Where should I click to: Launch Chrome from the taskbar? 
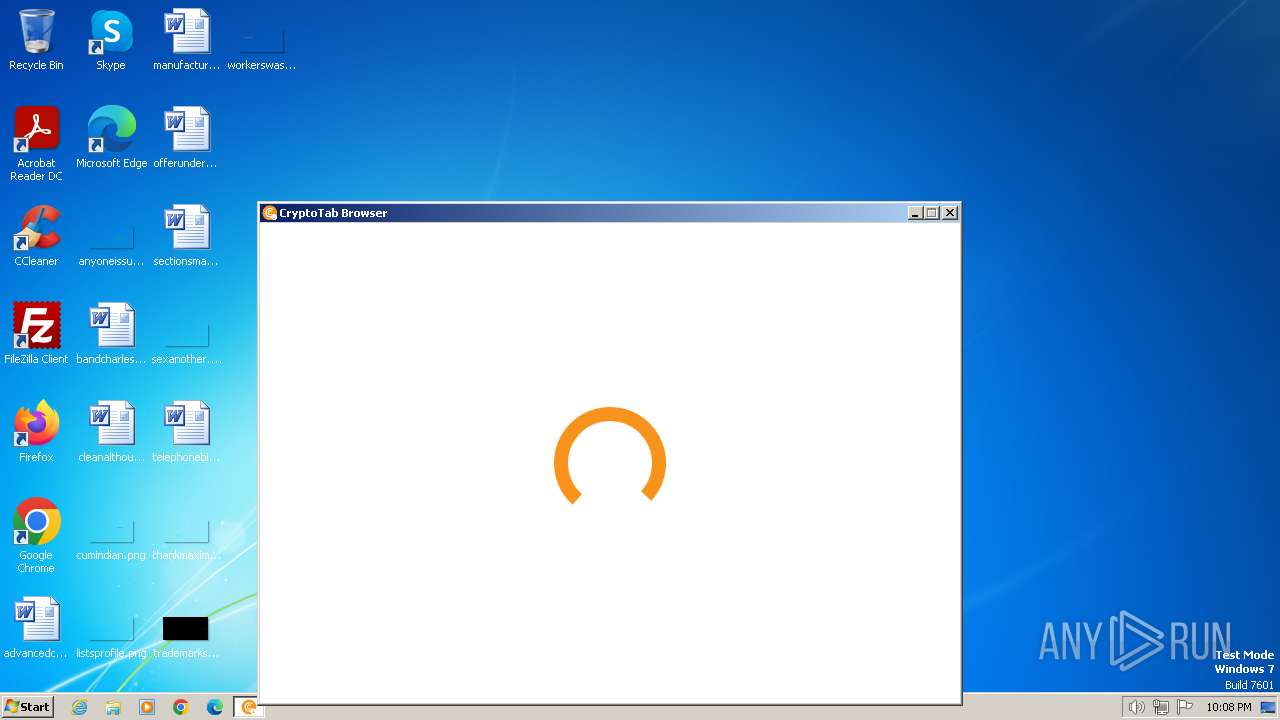click(x=181, y=707)
